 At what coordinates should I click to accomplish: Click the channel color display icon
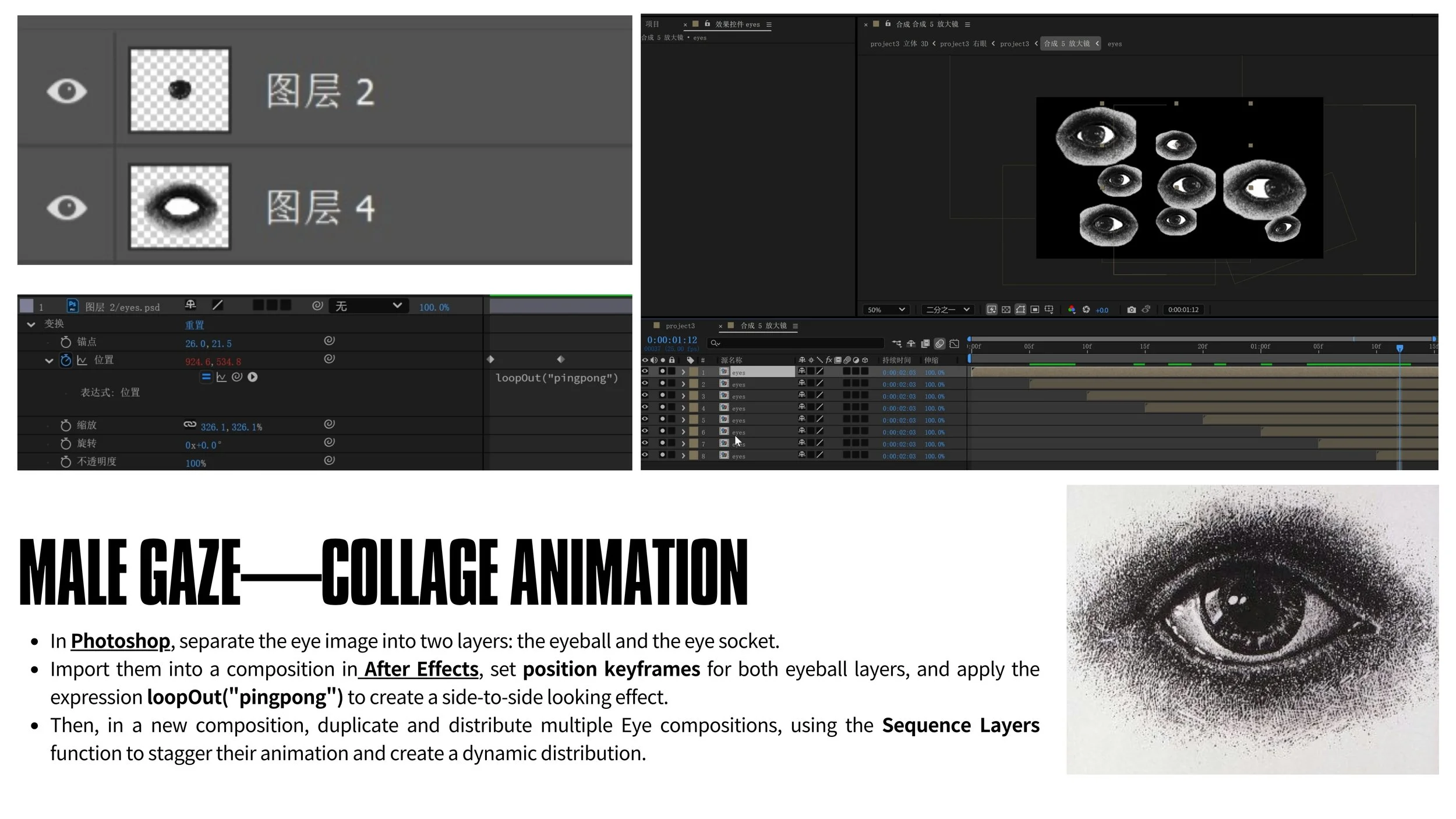1072,310
